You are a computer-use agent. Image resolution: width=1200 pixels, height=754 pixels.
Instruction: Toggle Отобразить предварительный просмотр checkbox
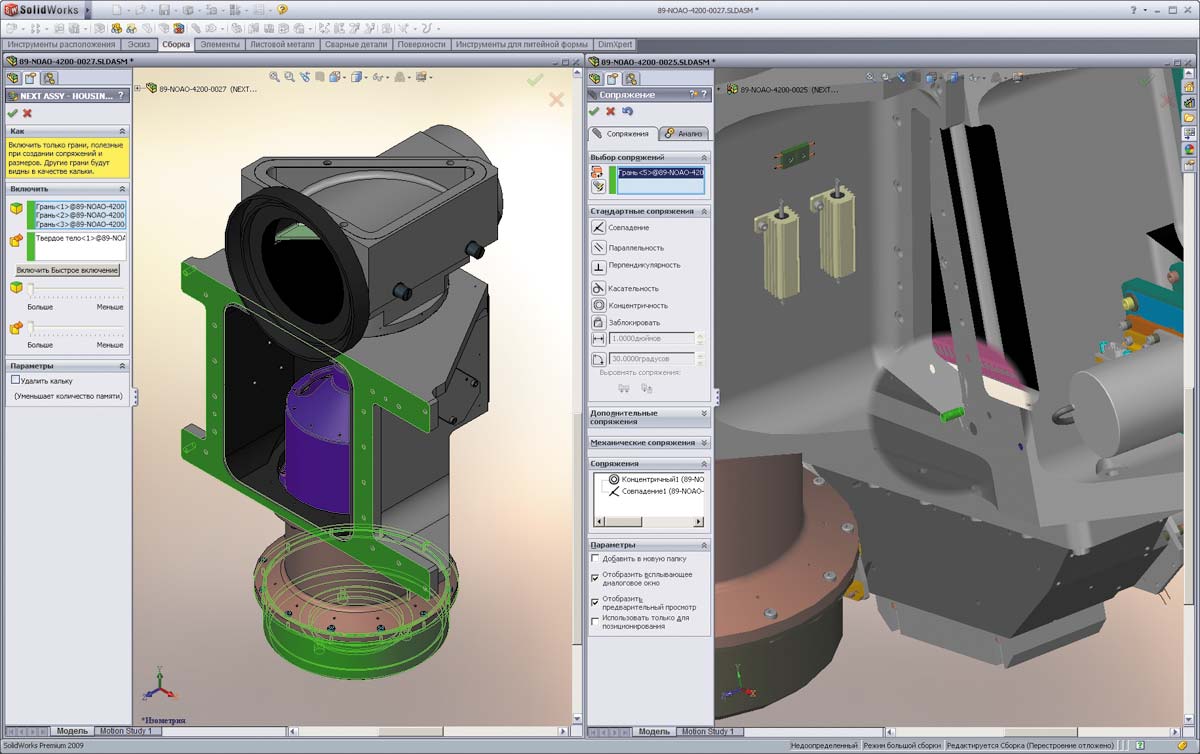click(x=596, y=602)
